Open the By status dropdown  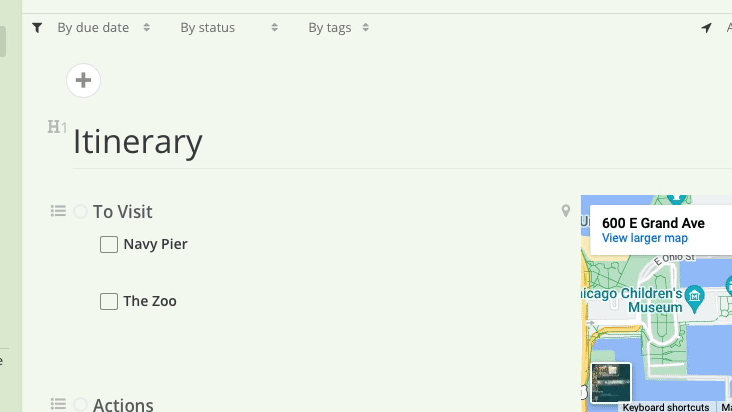[229, 28]
